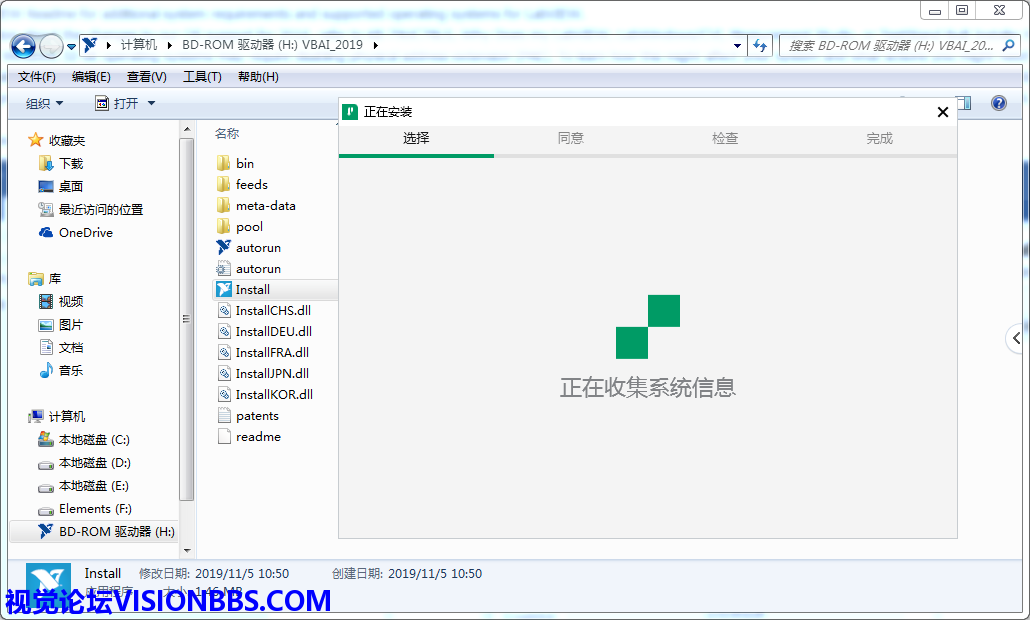The width and height of the screenshot is (1030, 620).
Task: Select 本地磁盘 (D:) in navigation tree
Action: [x=94, y=463]
